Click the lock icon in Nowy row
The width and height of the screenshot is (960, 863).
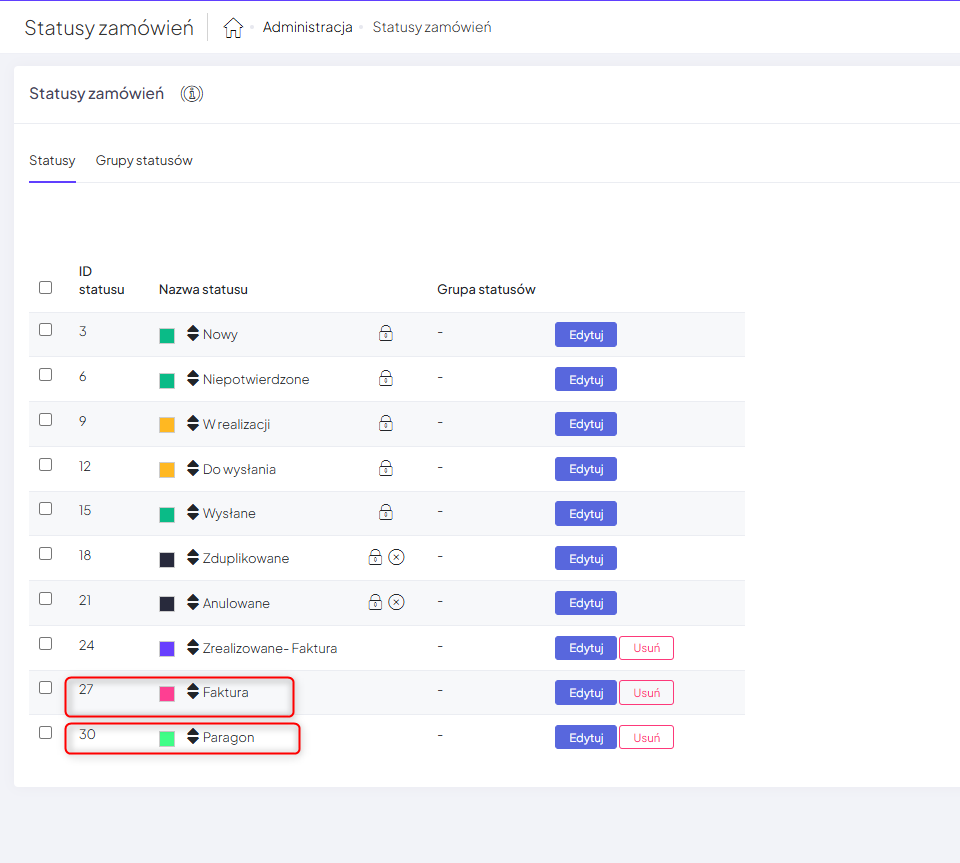(386, 334)
